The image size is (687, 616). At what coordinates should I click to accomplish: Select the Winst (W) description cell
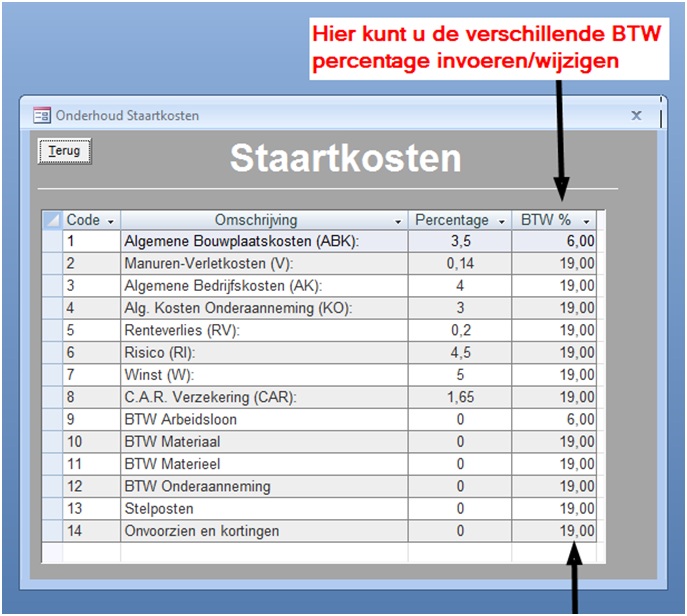point(264,375)
